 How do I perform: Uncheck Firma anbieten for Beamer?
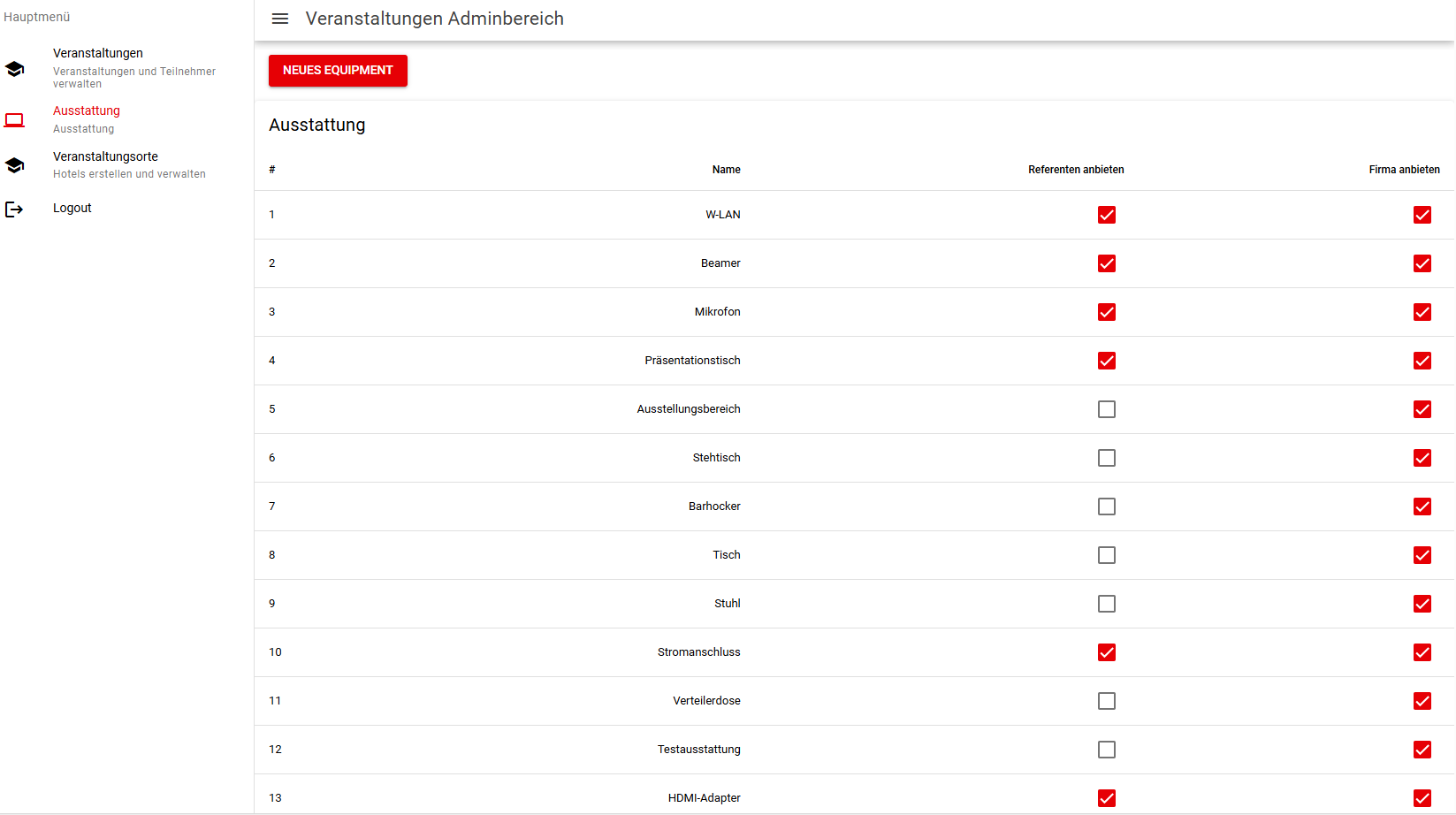(x=1422, y=263)
